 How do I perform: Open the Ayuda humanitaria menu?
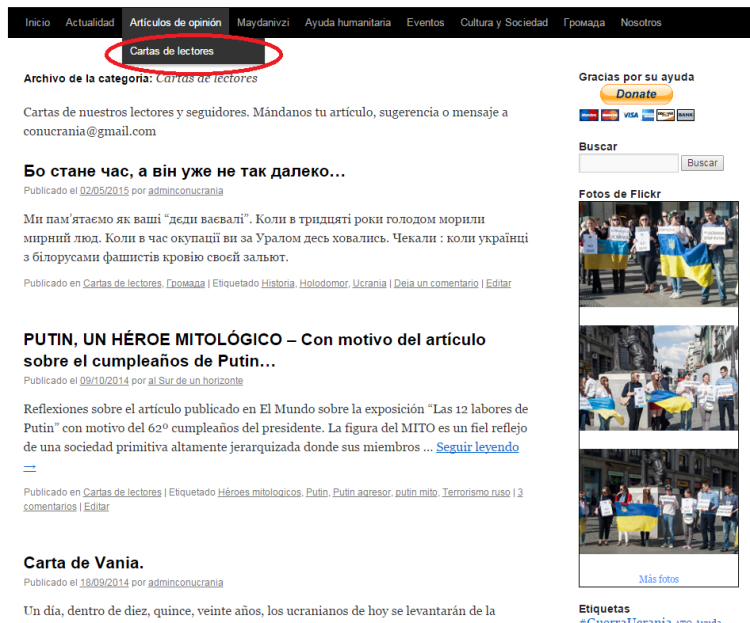point(349,22)
